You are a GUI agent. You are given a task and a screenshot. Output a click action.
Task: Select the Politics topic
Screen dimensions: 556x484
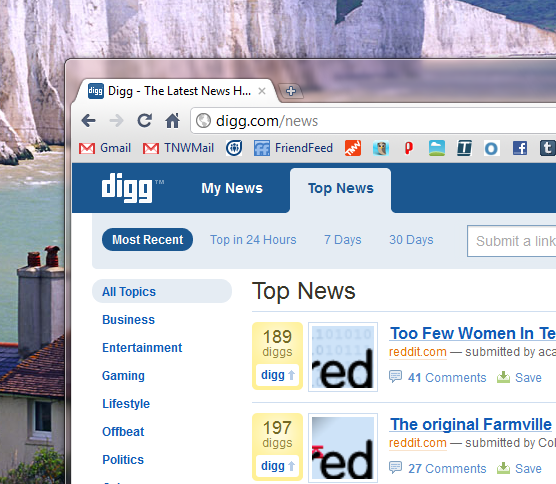pyautogui.click(x=123, y=460)
